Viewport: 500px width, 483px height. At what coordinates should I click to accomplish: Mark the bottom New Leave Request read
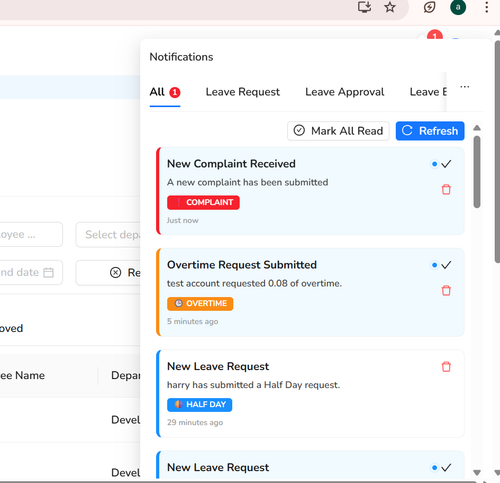[446, 468]
